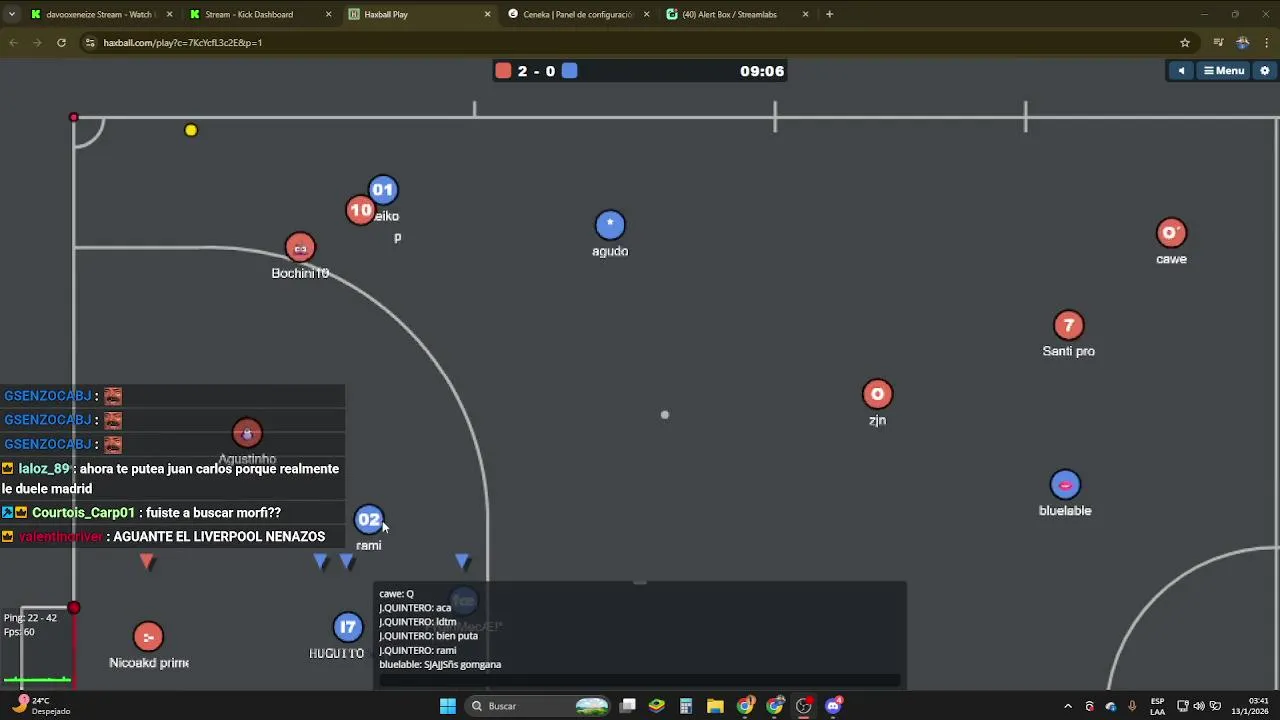The image size is (1280, 720).
Task: Click red number 7 disc Santi pro
Action: pyautogui.click(x=1069, y=325)
